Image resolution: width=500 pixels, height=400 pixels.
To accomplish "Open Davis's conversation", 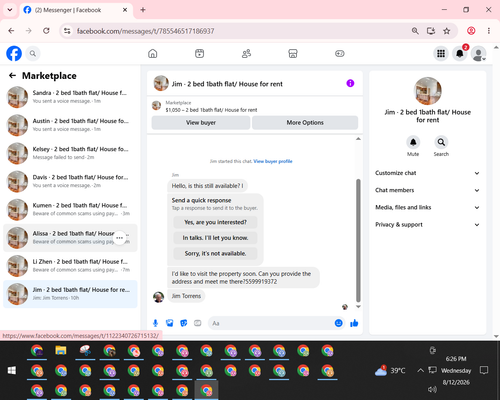I will [70, 181].
